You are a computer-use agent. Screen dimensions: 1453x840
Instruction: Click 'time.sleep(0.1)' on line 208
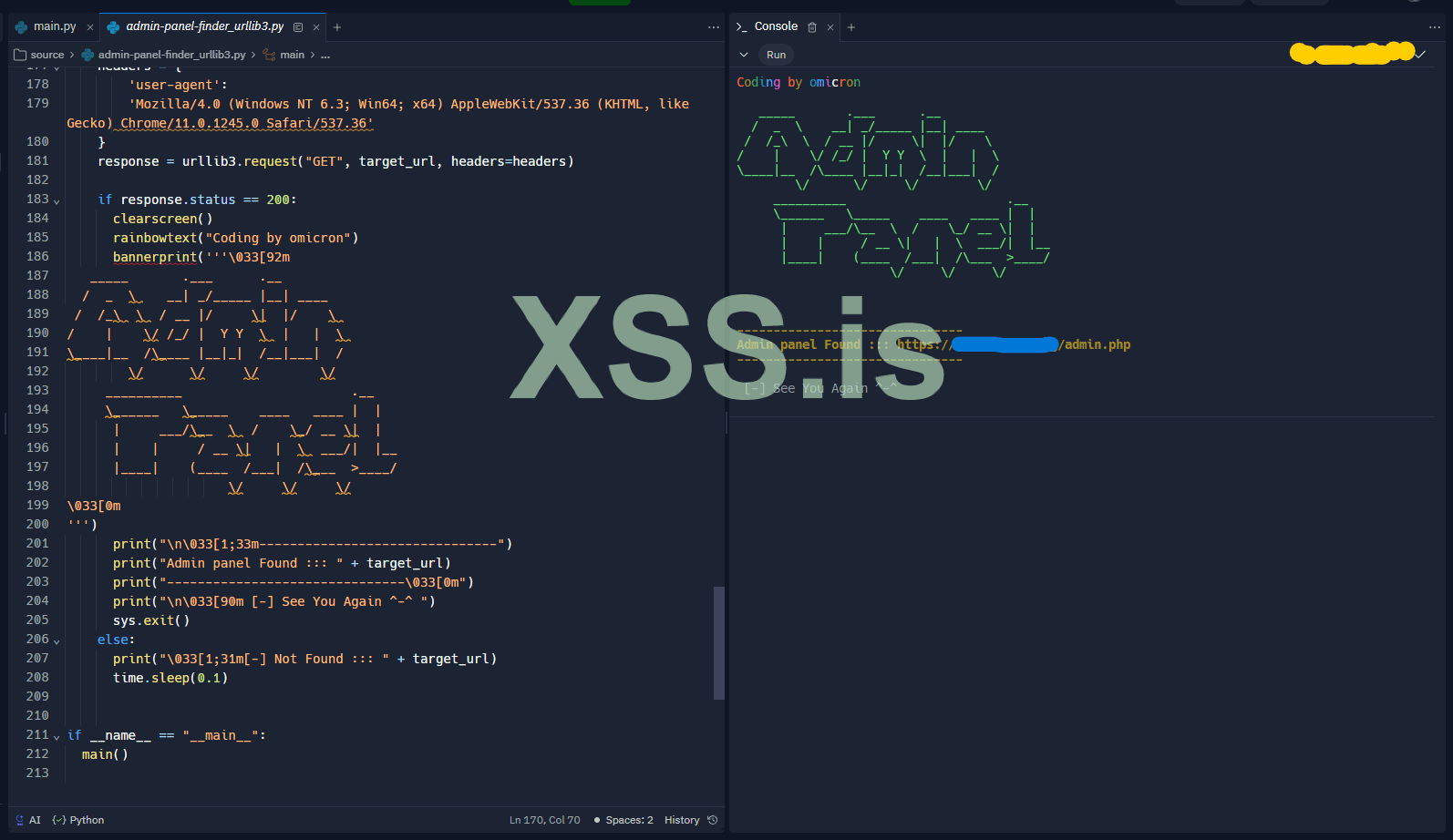pyautogui.click(x=170, y=678)
